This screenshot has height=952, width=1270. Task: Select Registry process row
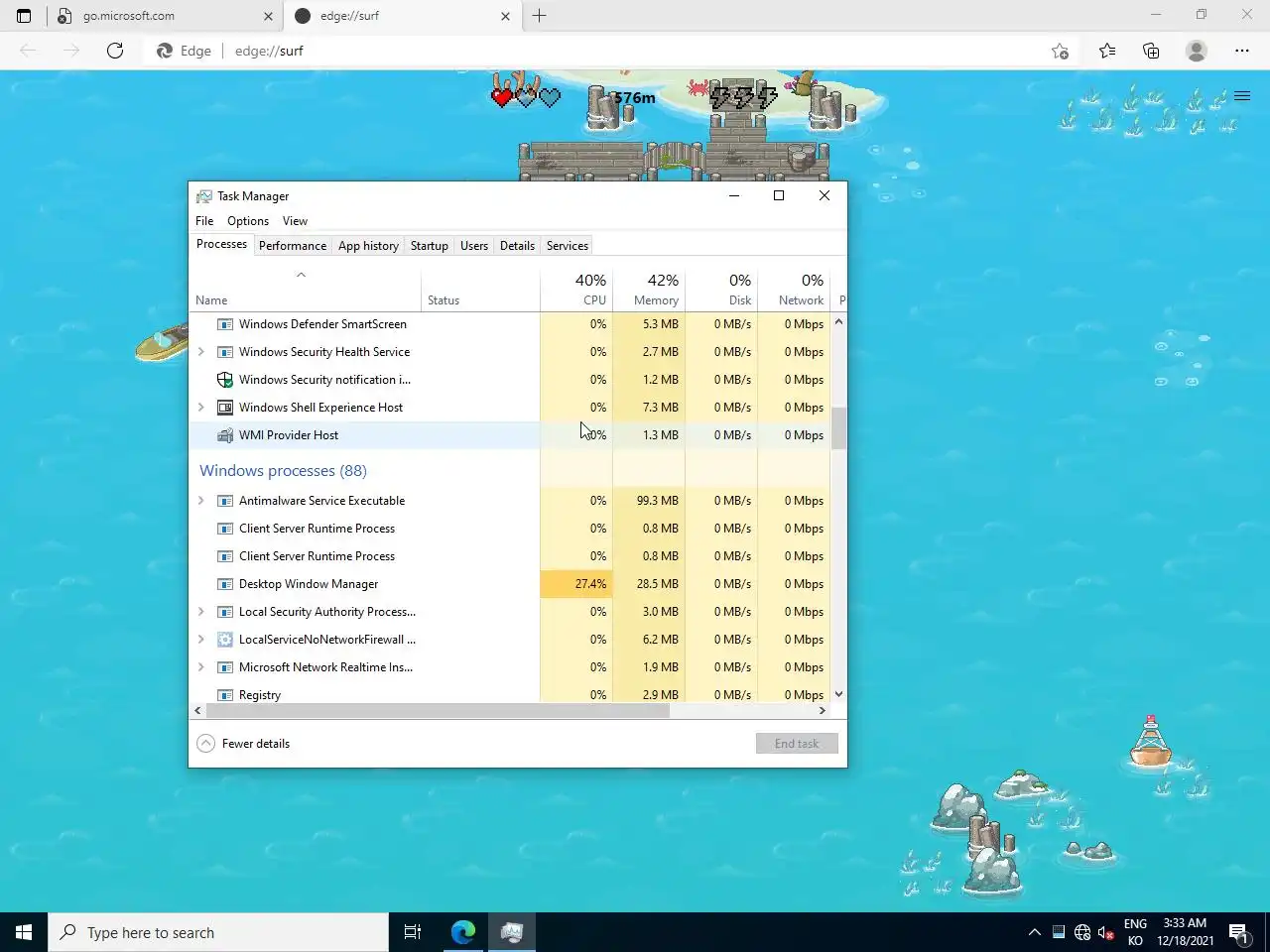(509, 693)
